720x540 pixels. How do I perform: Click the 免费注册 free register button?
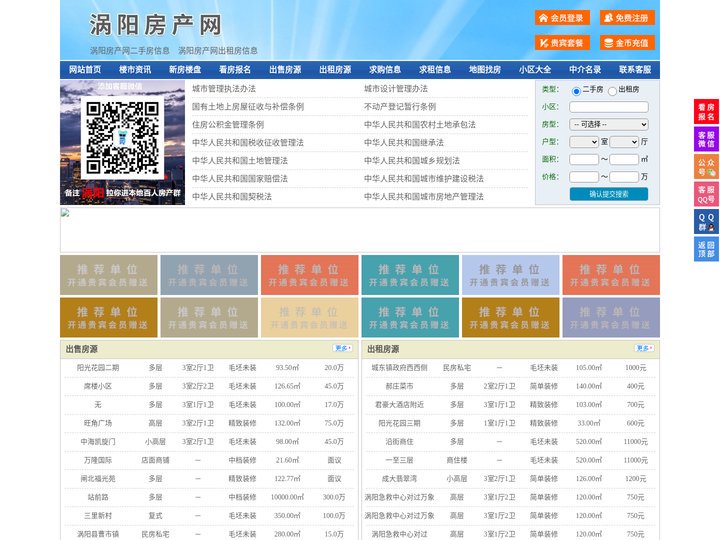[627, 18]
